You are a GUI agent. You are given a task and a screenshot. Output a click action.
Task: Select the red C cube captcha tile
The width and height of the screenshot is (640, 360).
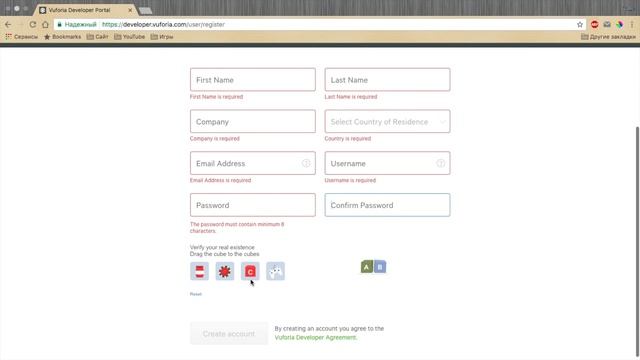point(250,271)
